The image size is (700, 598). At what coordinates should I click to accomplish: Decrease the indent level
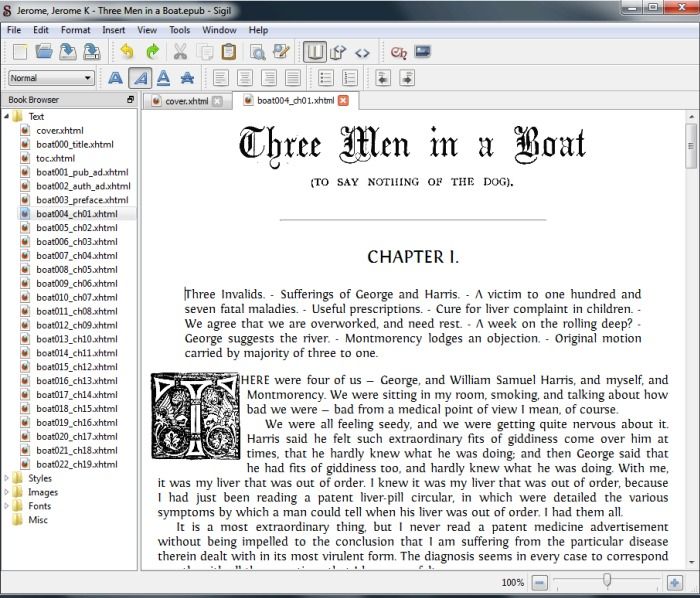[x=383, y=78]
